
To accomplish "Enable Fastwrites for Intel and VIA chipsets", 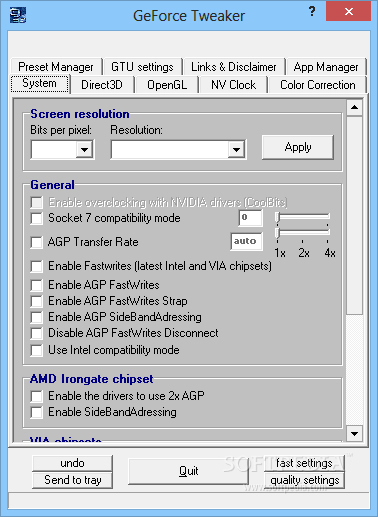I will [x=36, y=266].
